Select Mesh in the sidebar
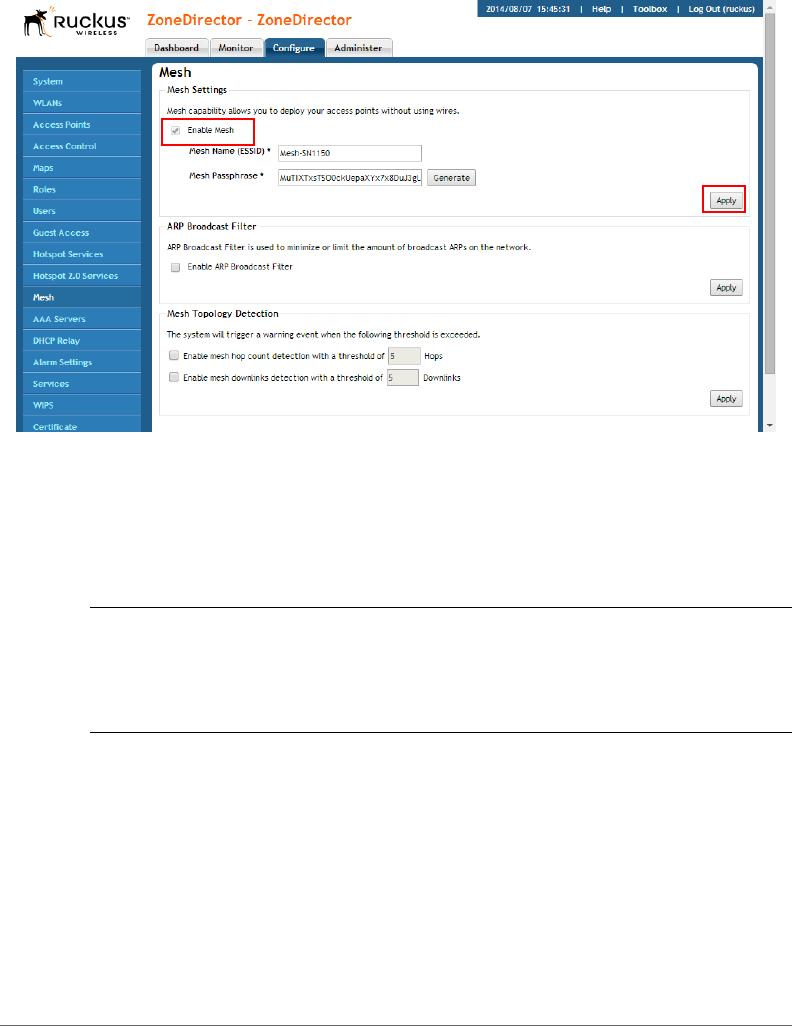The height and width of the screenshot is (1026, 792). [x=82, y=297]
